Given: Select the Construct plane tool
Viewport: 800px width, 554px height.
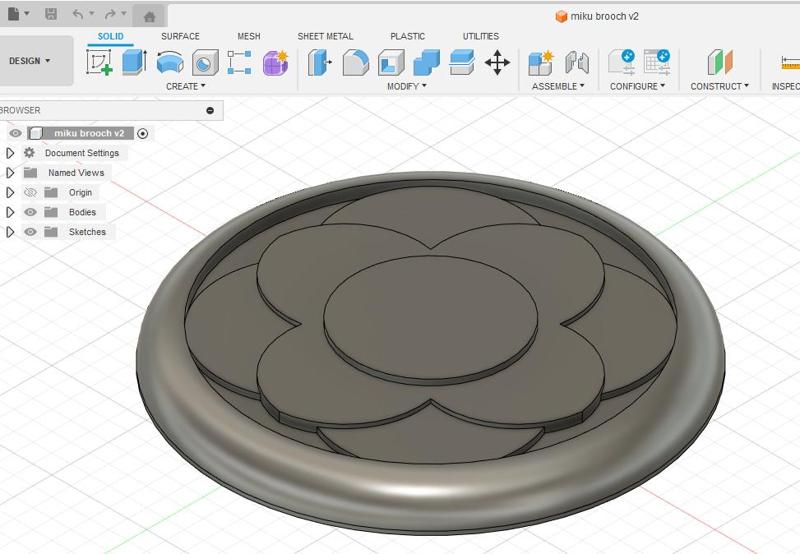Looking at the screenshot, I should coord(720,62).
